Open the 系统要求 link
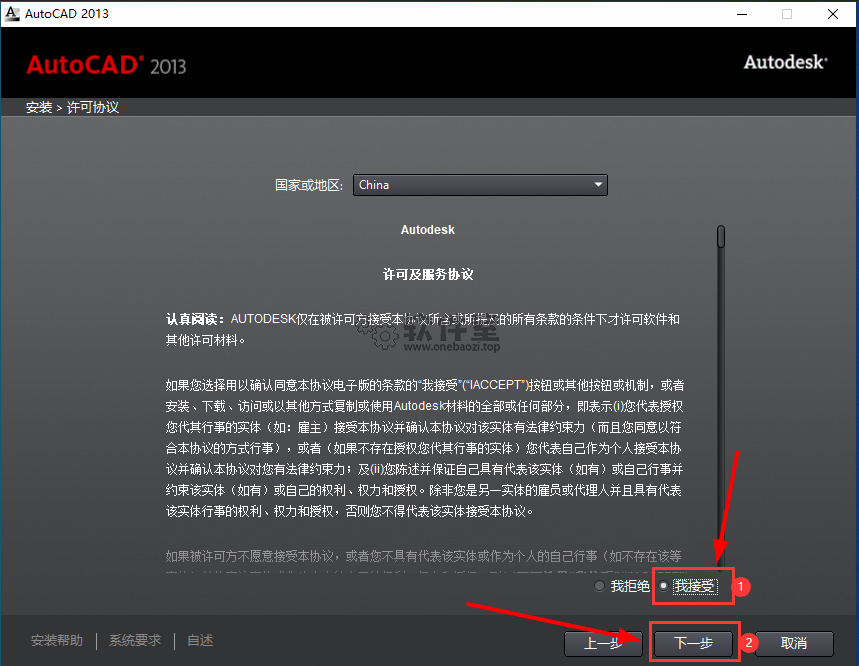 point(135,640)
